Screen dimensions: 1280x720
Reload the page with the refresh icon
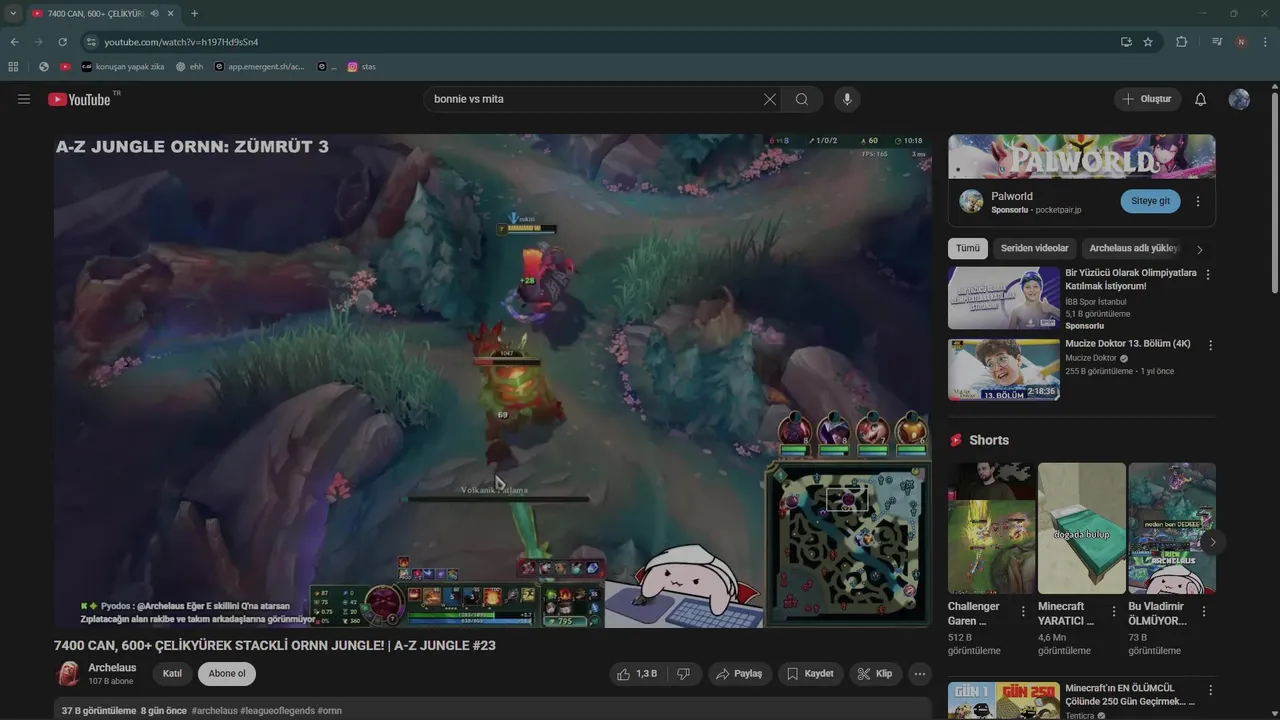coord(62,42)
